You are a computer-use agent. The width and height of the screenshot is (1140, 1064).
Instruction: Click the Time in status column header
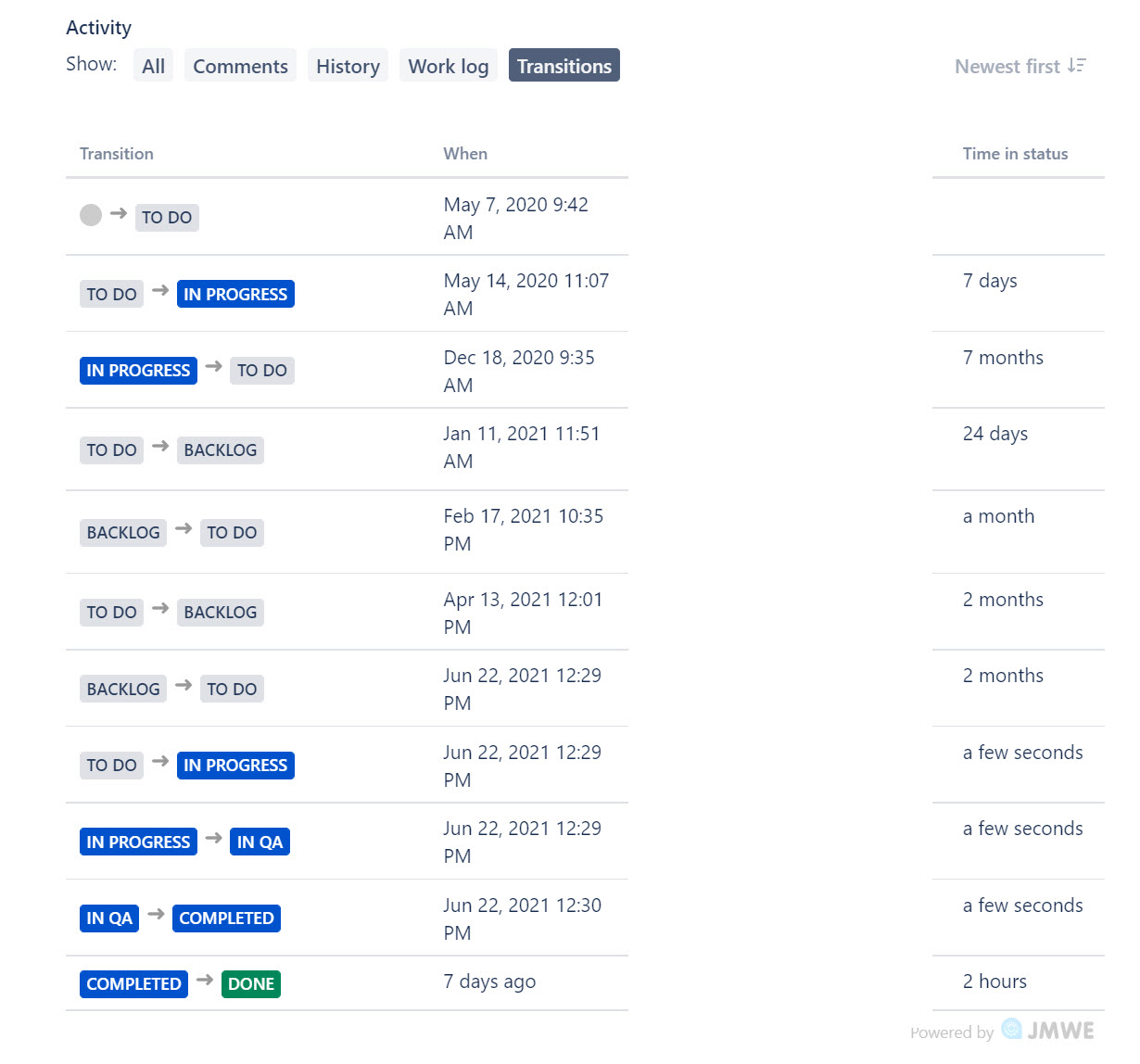(1015, 154)
